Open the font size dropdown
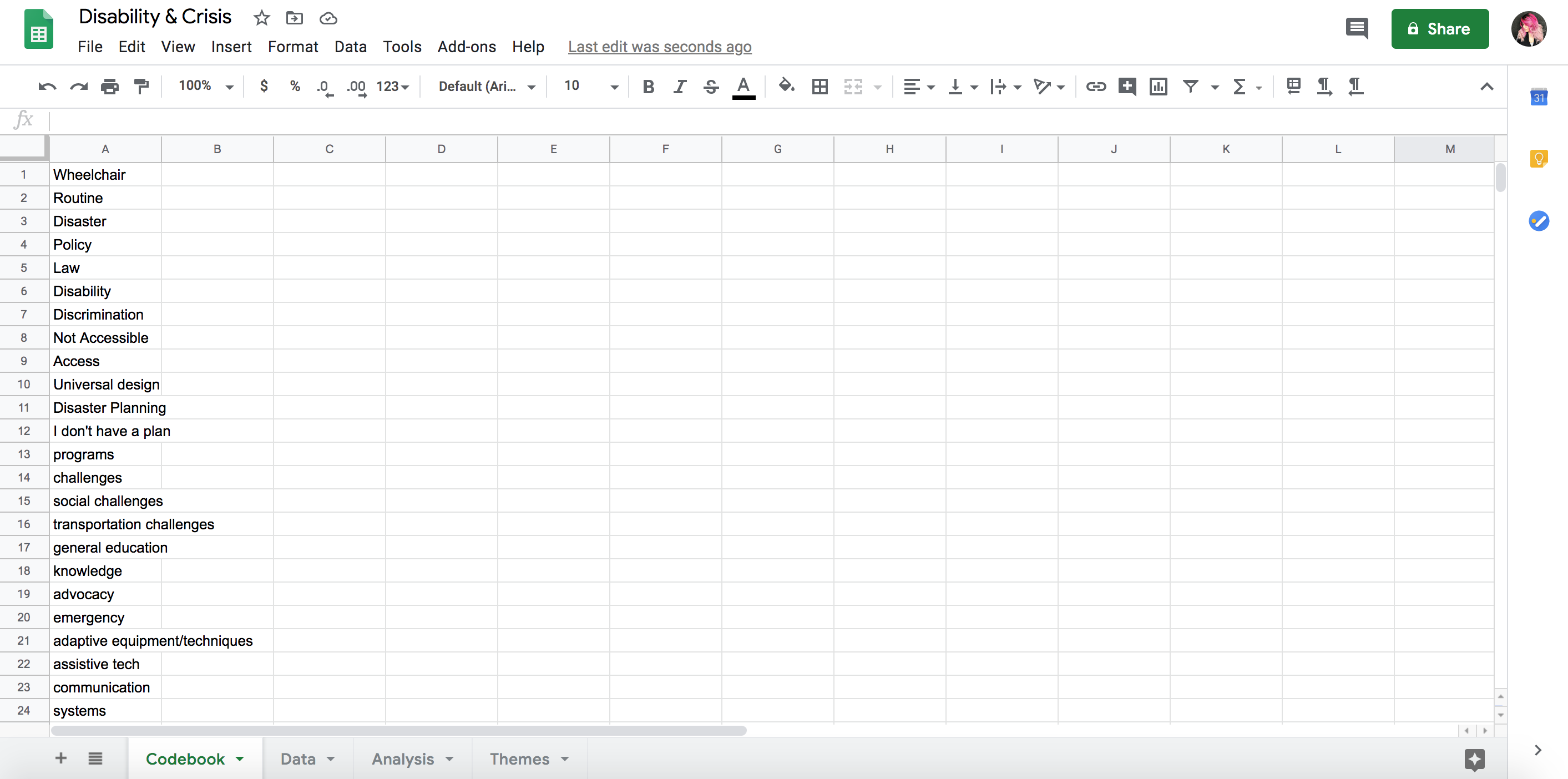 tap(614, 87)
